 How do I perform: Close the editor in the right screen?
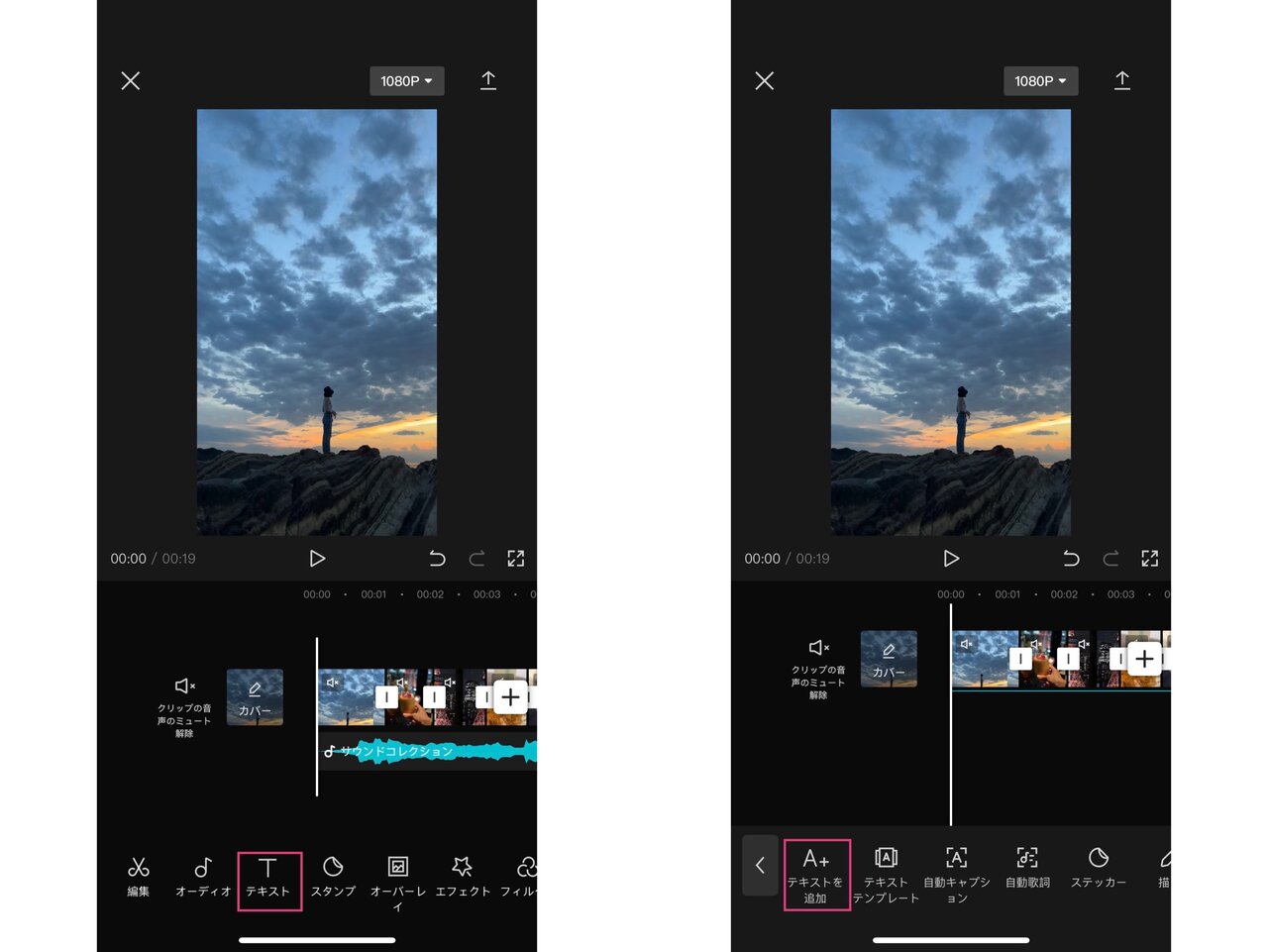765,81
